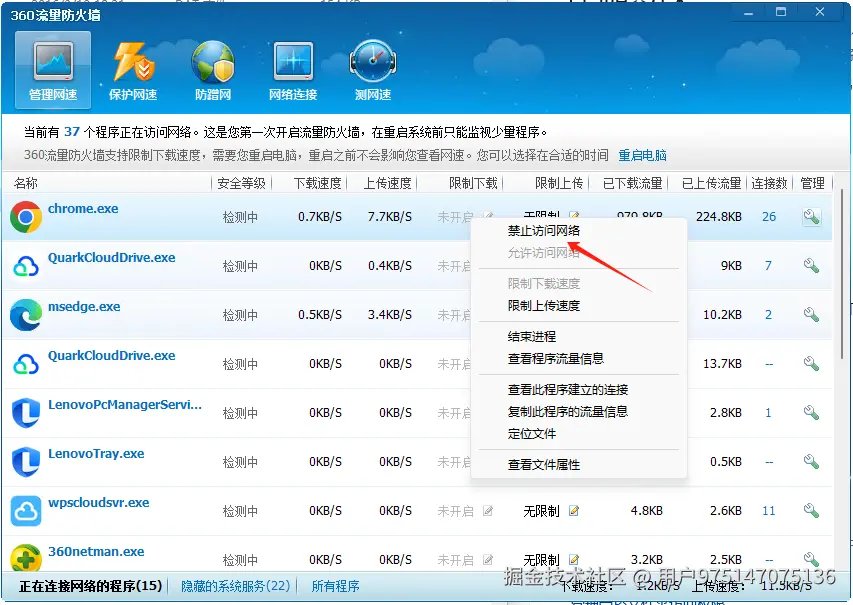
Task: Choose 结束进程 from context menu
Action: click(531, 337)
